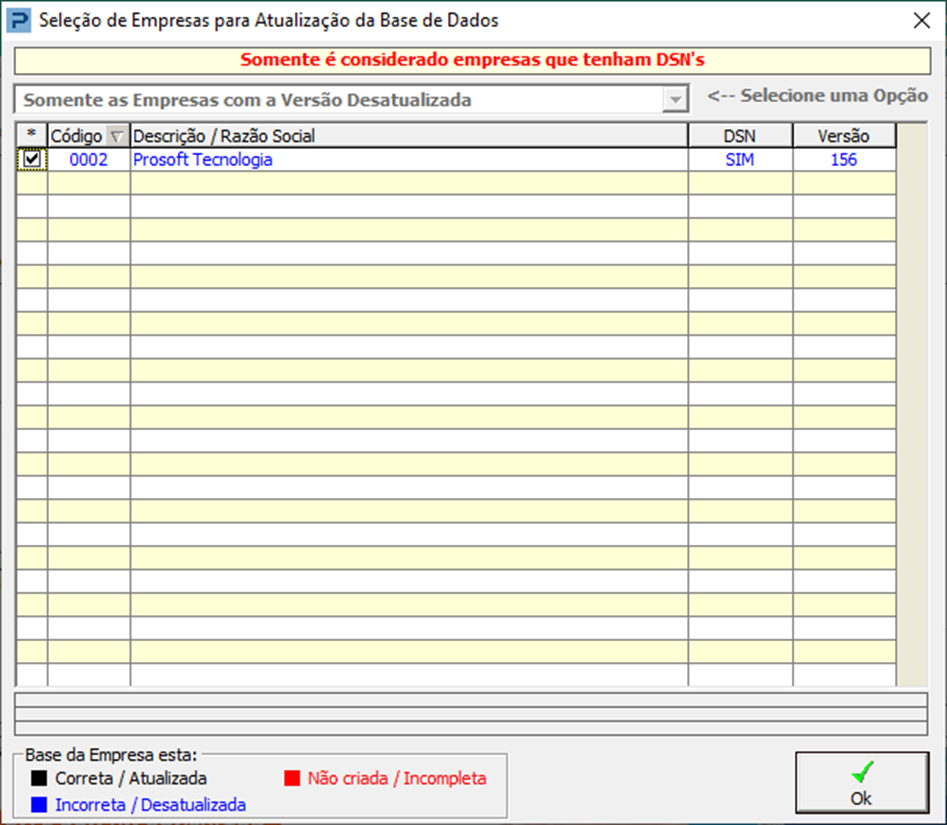Click the 'Correta / Atualizada' legend label
Screen dimensions: 947x825
(131, 778)
